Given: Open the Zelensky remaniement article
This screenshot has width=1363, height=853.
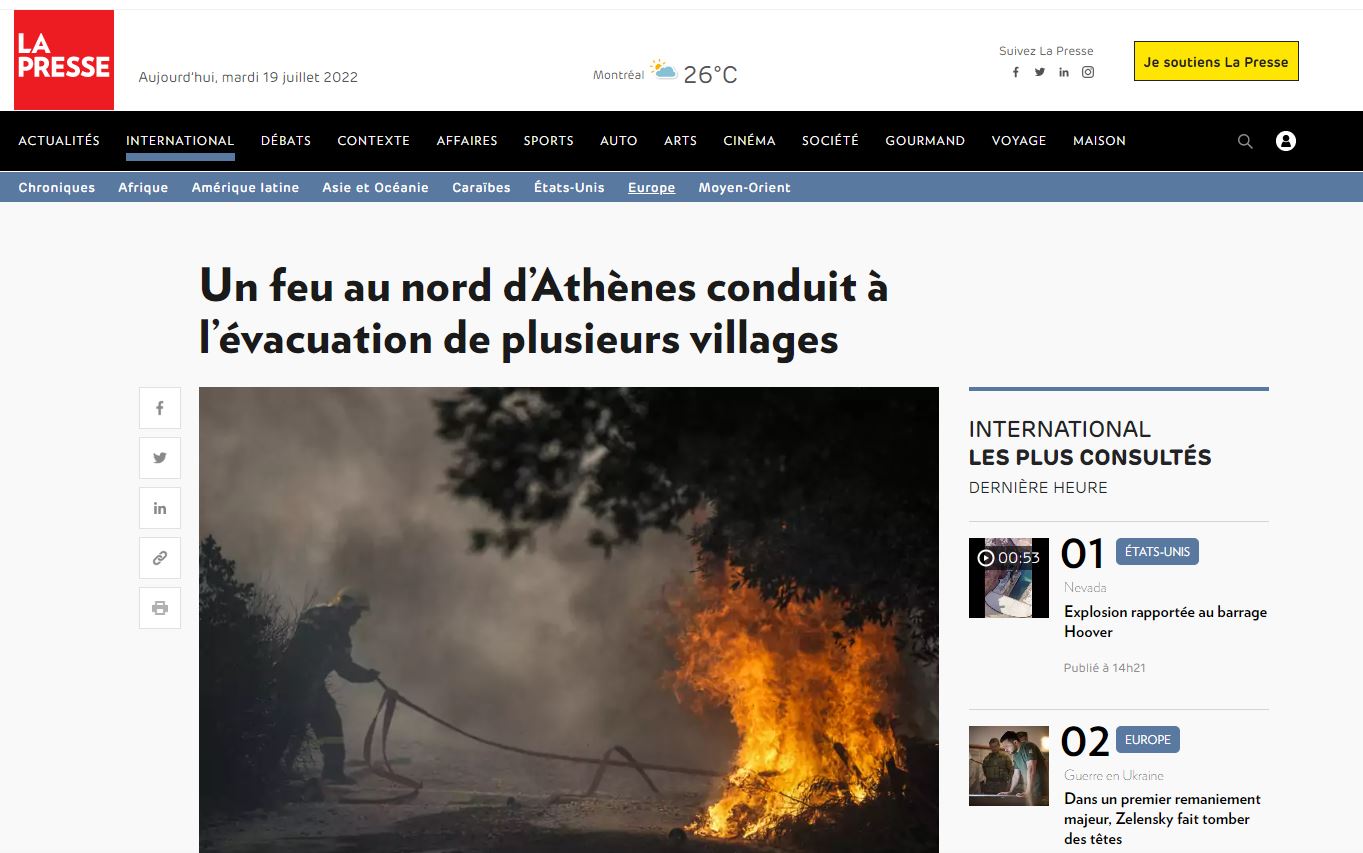Looking at the screenshot, I should 1162,819.
